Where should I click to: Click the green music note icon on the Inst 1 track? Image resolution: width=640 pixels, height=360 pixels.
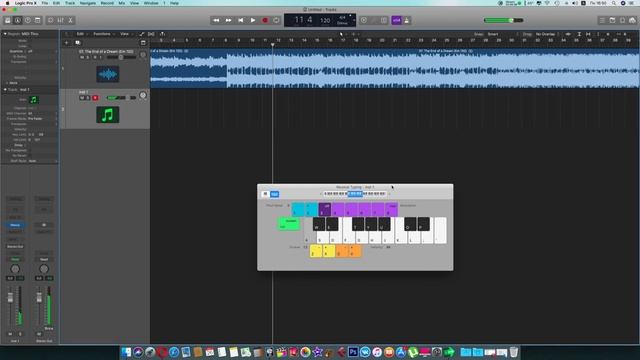point(108,115)
